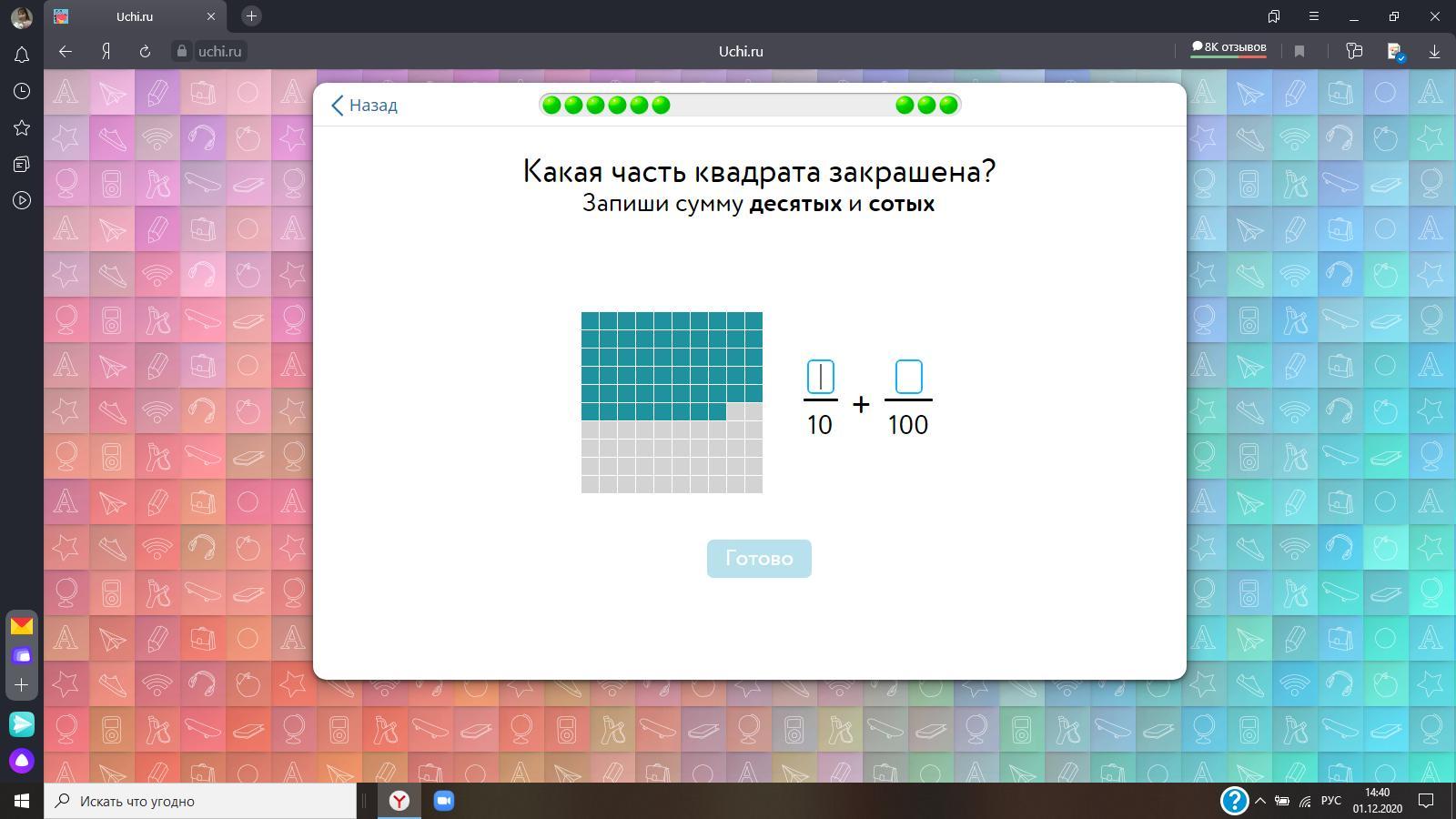The height and width of the screenshot is (819, 1456).
Task: Open the Wi-Fi network tray icon
Action: [x=1305, y=801]
